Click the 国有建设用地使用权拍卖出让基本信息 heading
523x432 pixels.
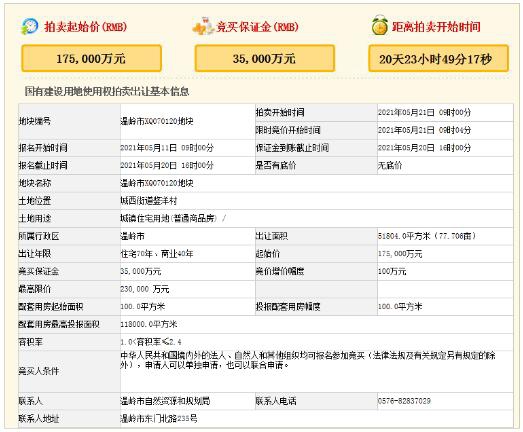point(107,91)
